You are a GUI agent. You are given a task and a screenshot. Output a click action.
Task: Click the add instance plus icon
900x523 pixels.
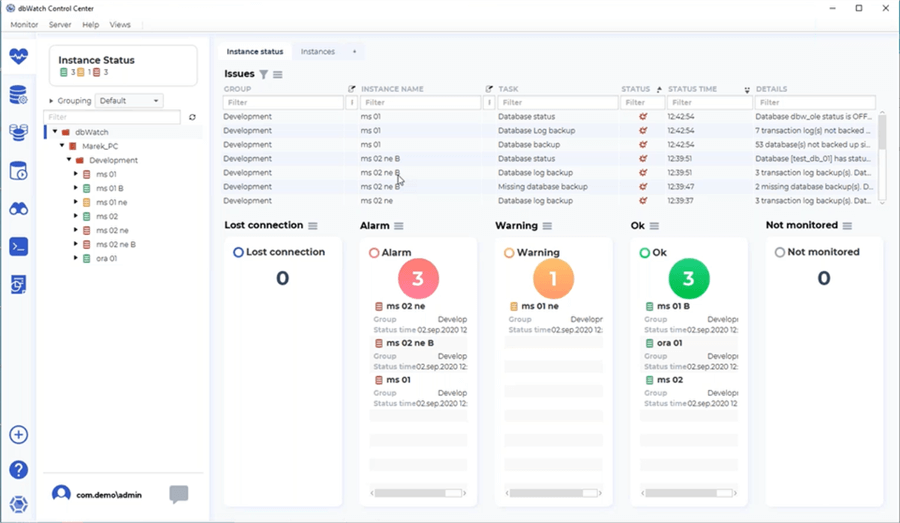point(18,435)
